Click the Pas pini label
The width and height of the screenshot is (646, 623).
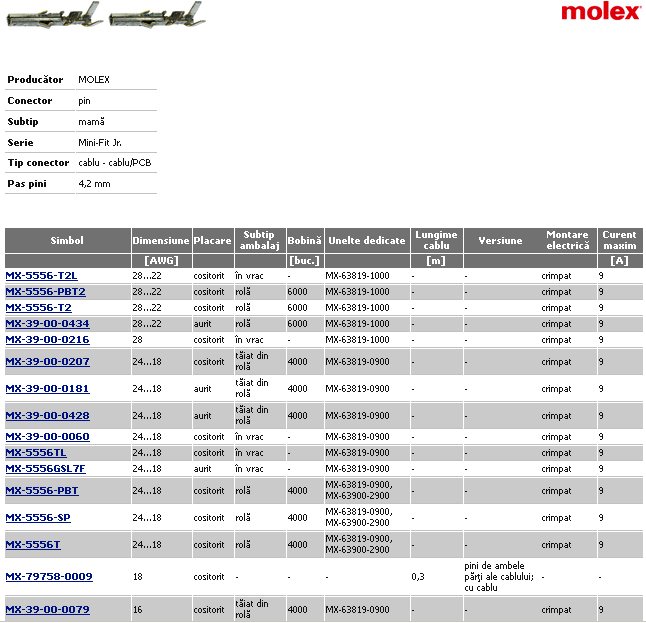point(27,184)
